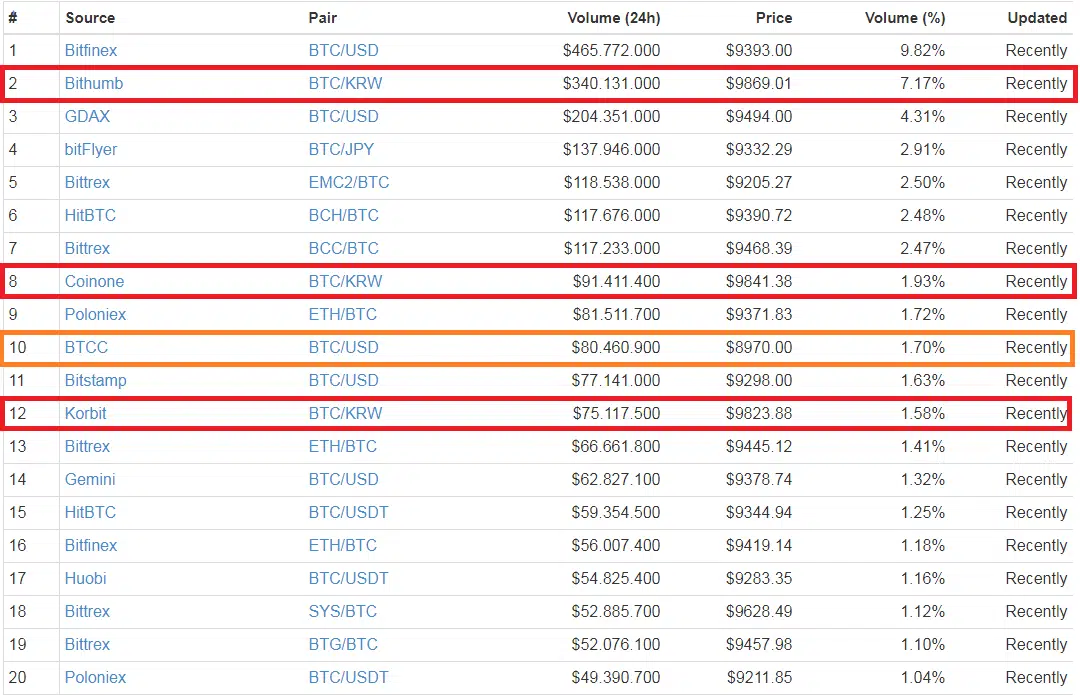The width and height of the screenshot is (1080, 695).
Task: Open the Bitstamp source link
Action: click(x=96, y=380)
